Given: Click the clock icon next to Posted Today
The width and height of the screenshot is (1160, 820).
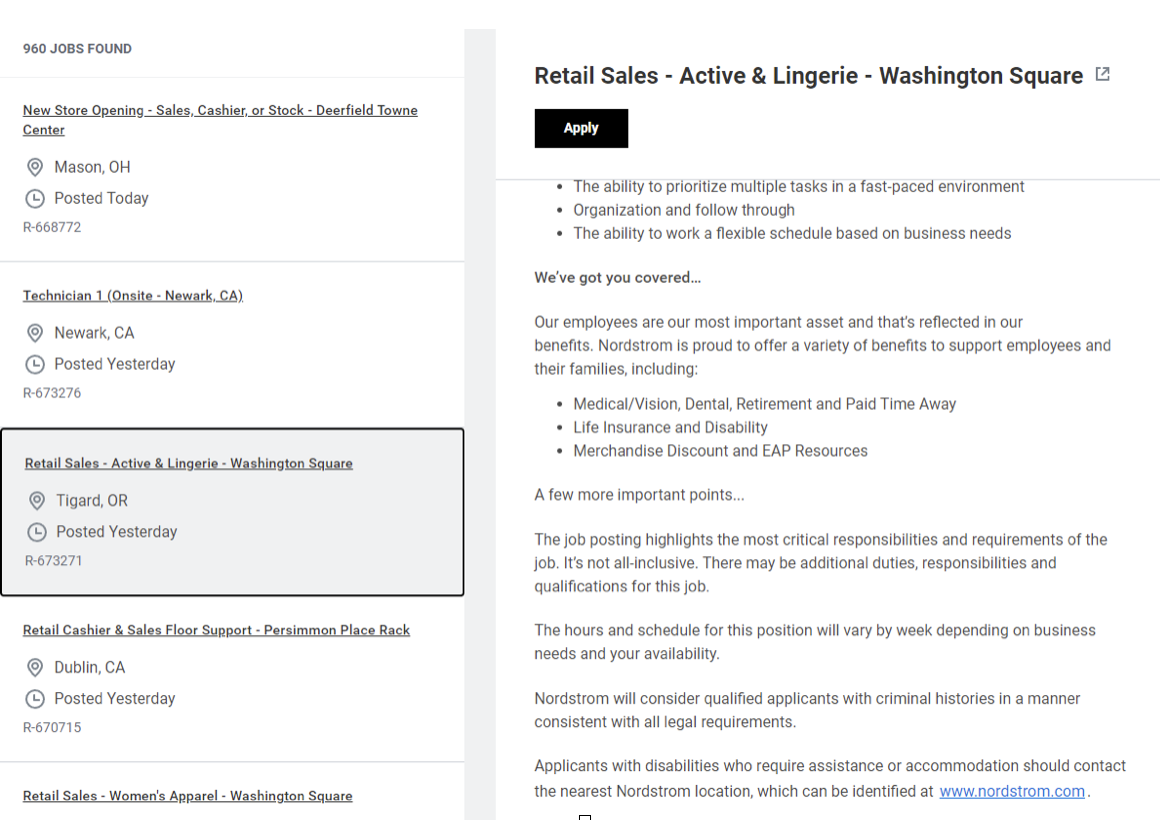Looking at the screenshot, I should pos(36,198).
